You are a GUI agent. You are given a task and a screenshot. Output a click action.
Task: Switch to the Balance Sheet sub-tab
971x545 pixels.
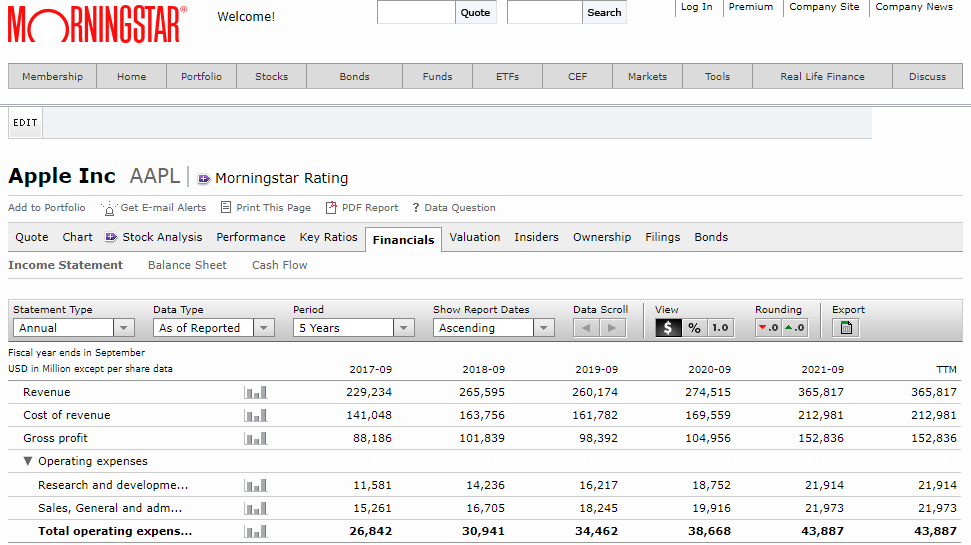point(187,265)
